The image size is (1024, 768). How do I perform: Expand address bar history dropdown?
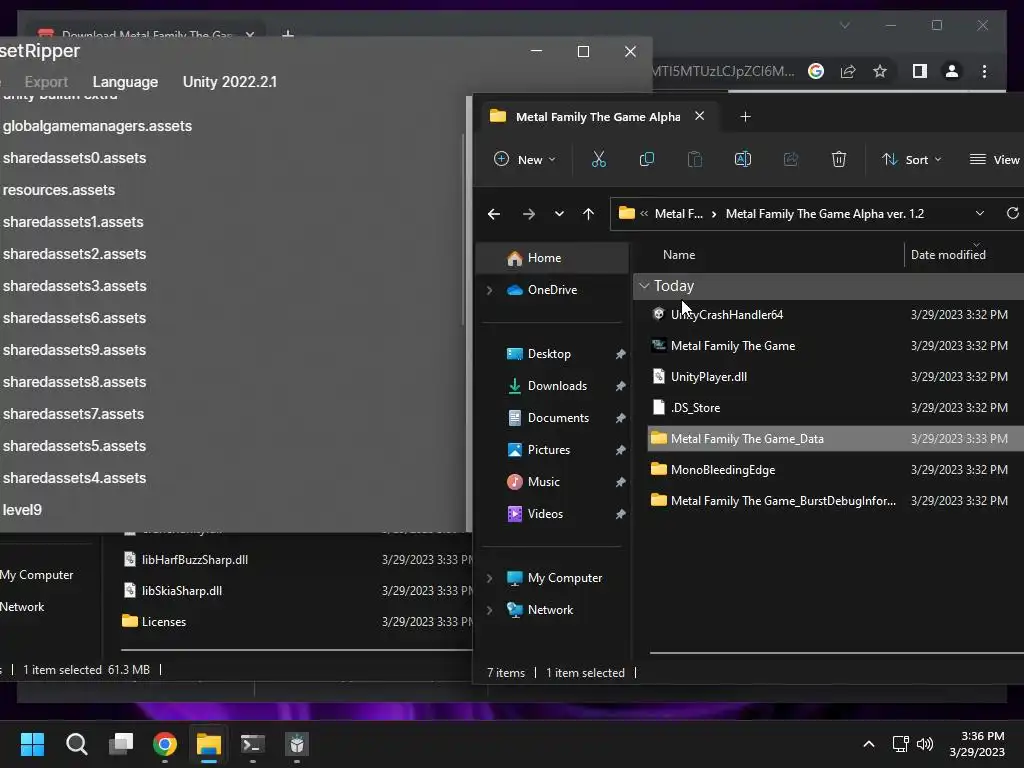pyautogui.click(x=980, y=214)
